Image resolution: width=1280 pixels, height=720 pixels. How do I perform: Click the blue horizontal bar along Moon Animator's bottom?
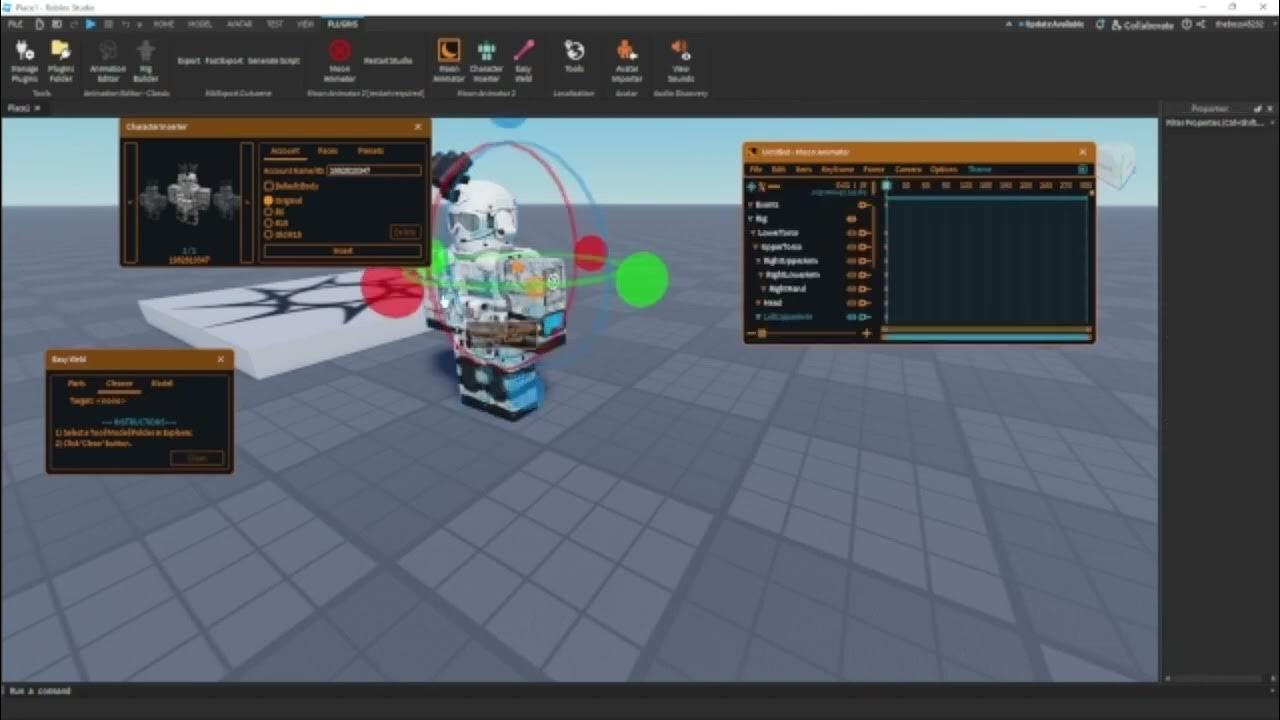coord(986,338)
